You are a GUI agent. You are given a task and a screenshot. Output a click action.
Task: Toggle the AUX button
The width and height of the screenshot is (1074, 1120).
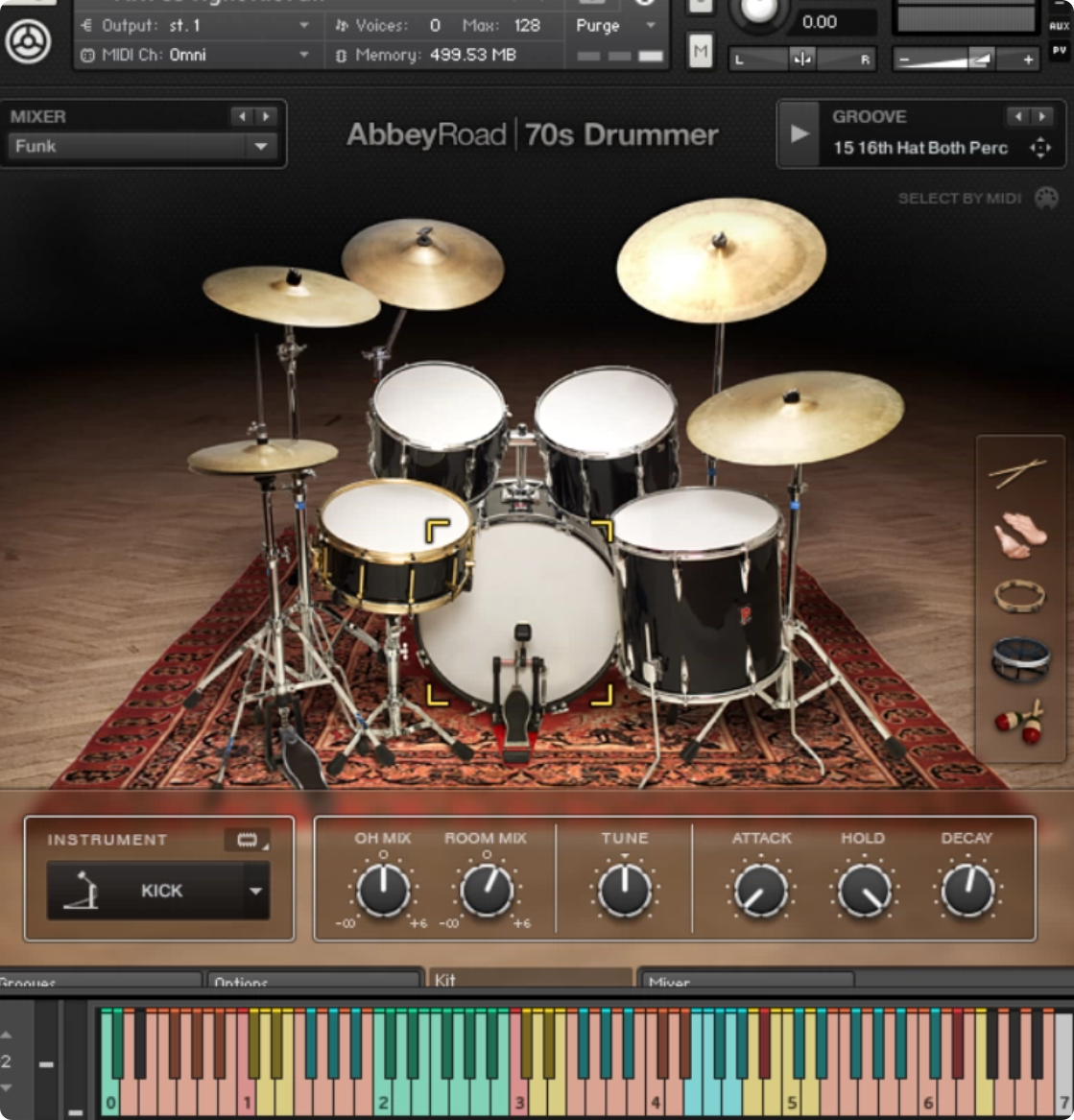1059,26
